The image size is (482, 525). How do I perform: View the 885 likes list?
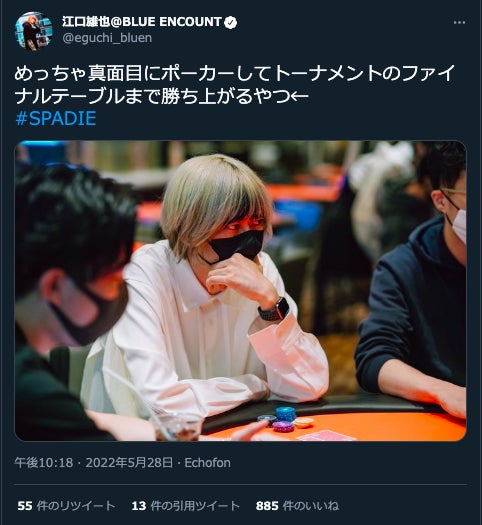297,506
